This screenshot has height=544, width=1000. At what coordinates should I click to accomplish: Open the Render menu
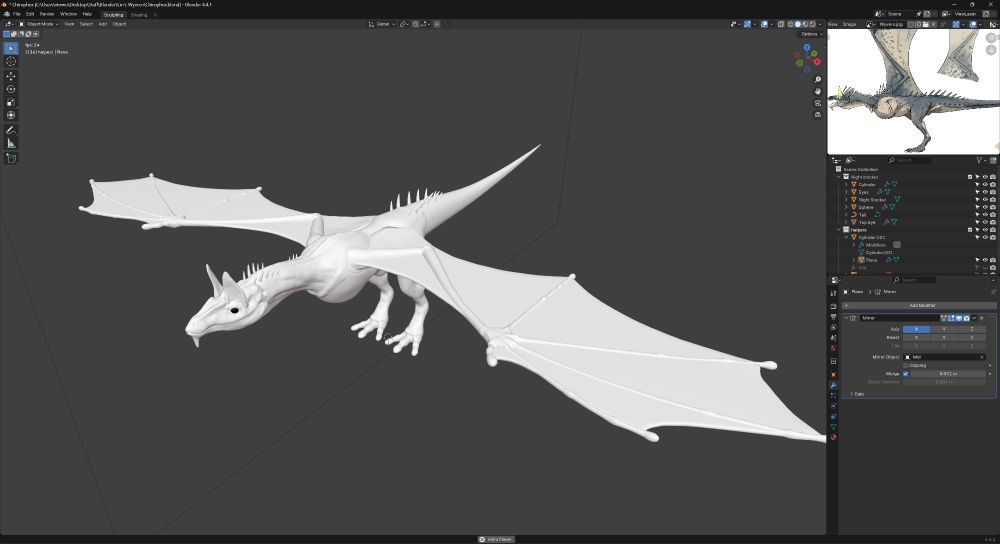tap(47, 14)
